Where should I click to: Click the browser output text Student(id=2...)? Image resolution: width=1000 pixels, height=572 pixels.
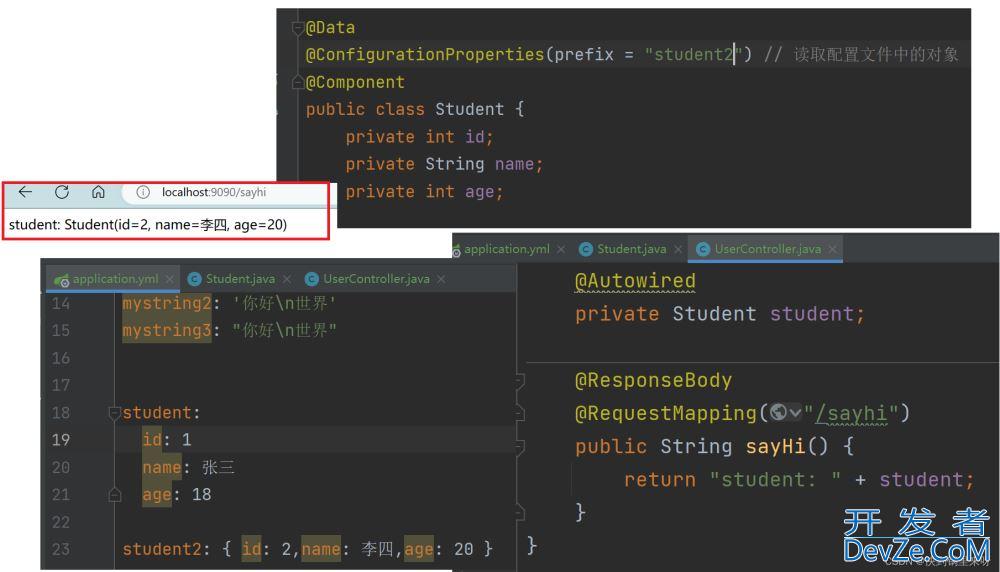(175, 224)
